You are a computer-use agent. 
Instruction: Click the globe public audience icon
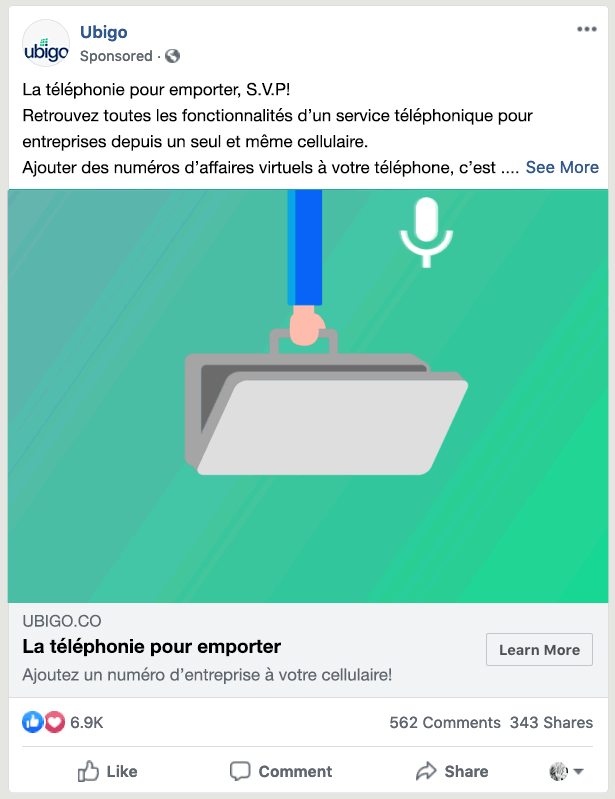point(172,56)
